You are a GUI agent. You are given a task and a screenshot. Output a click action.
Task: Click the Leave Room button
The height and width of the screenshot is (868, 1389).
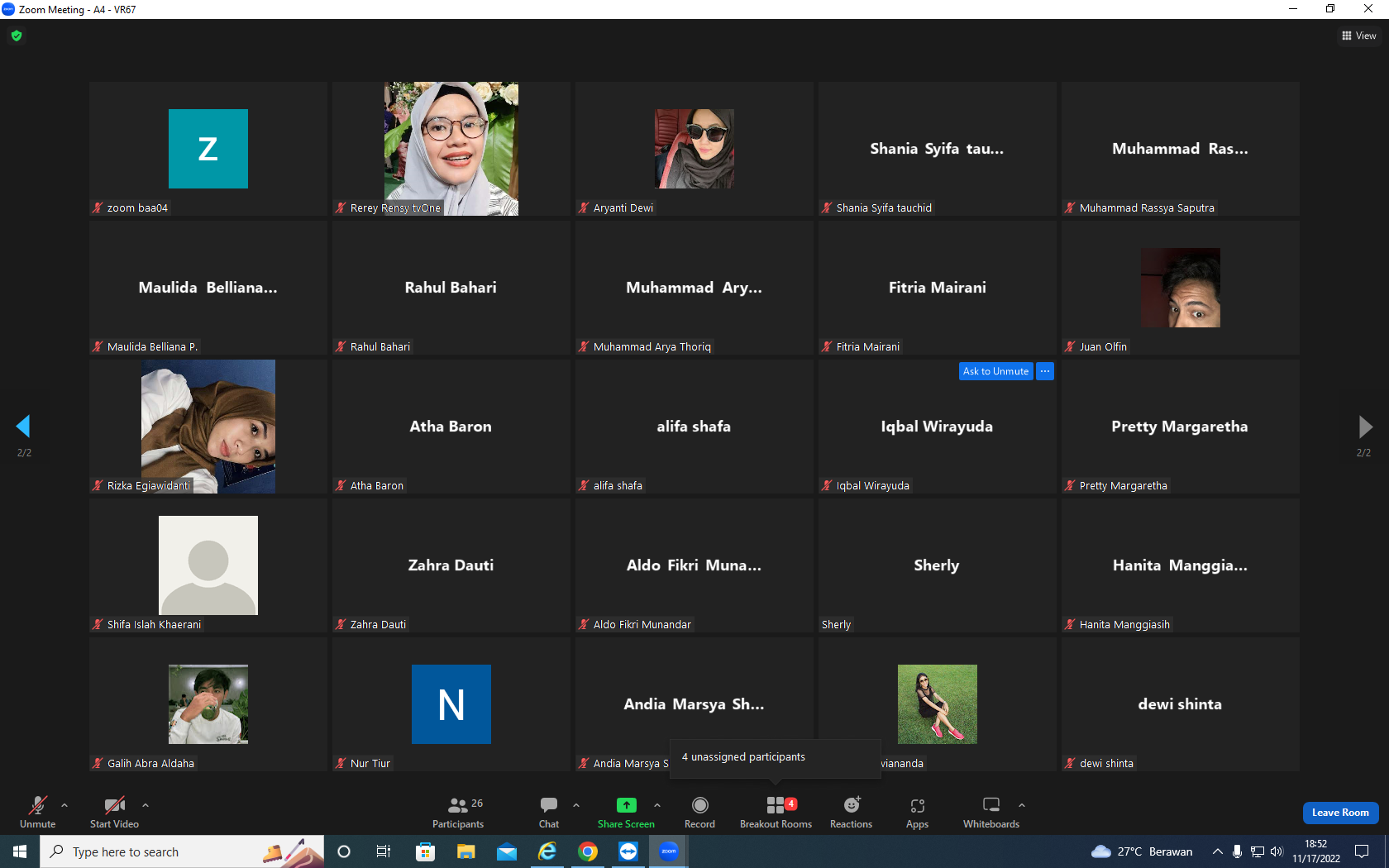coord(1340,813)
